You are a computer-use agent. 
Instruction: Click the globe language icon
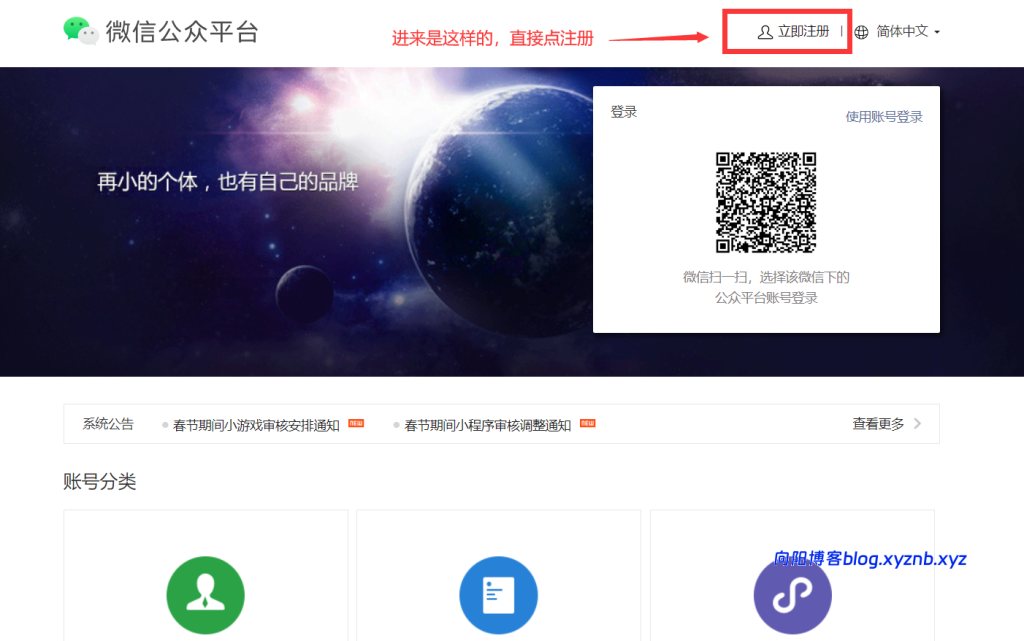pyautogui.click(x=862, y=31)
